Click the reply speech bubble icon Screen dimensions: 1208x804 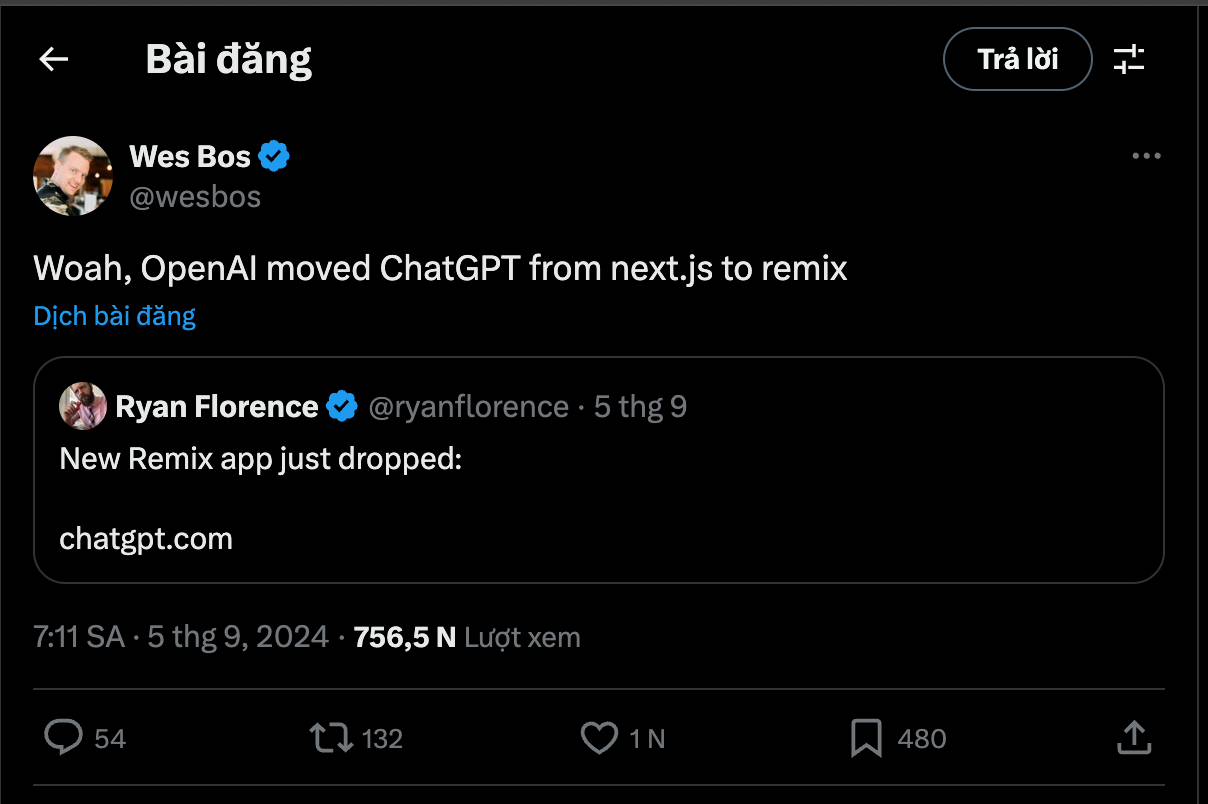coord(64,739)
